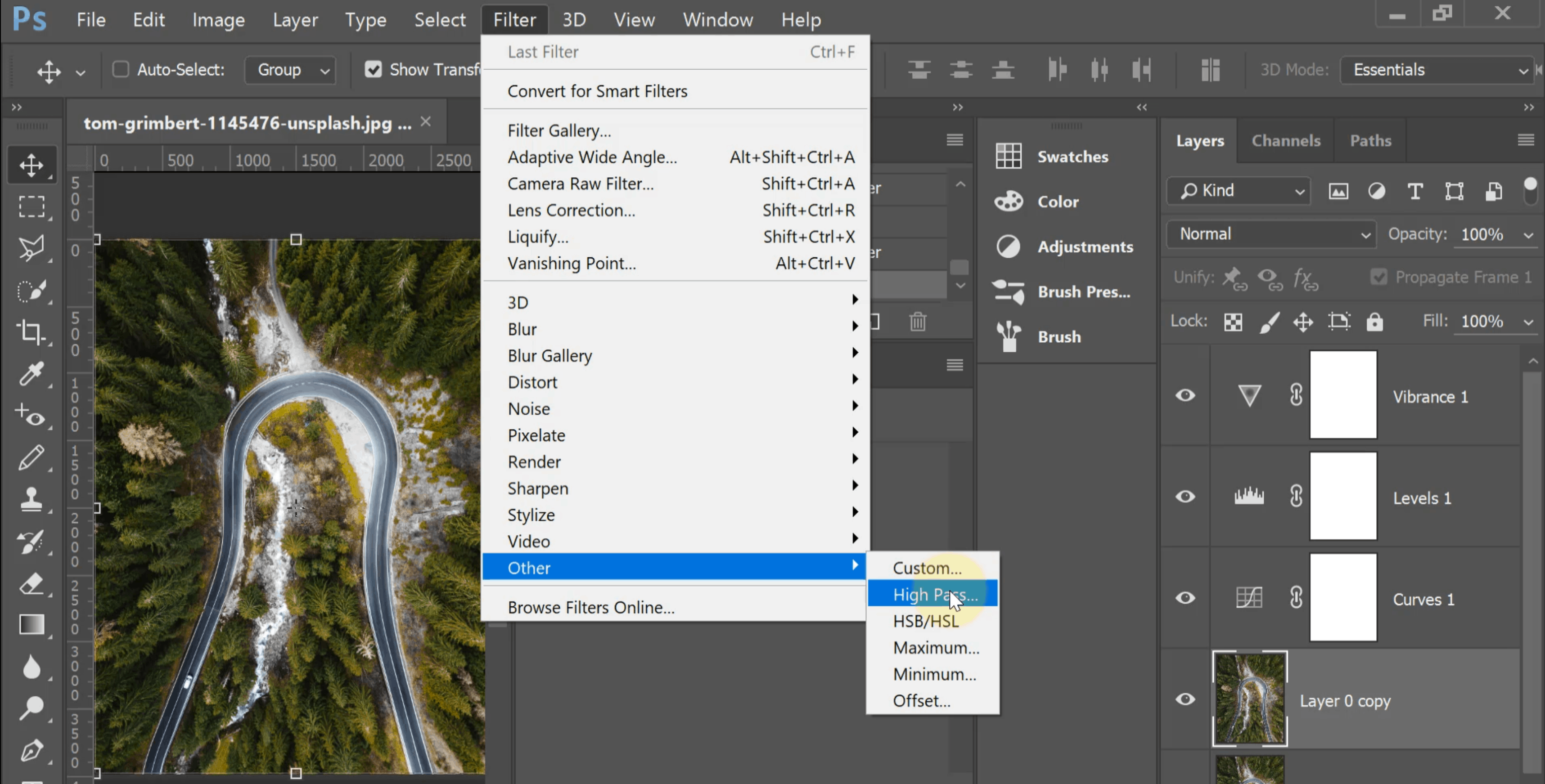Screen dimensions: 1545x784
Task: Select the Layer 0 copy thumbnail
Action: click(1250, 699)
